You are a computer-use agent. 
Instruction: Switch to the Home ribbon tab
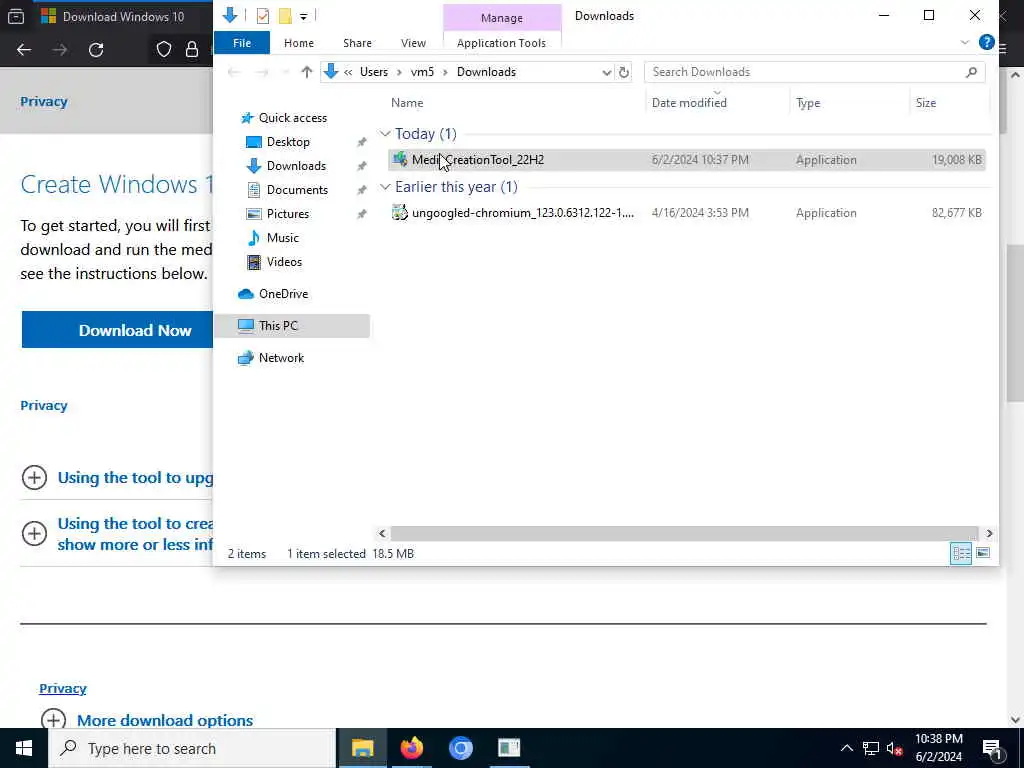pyautogui.click(x=298, y=43)
